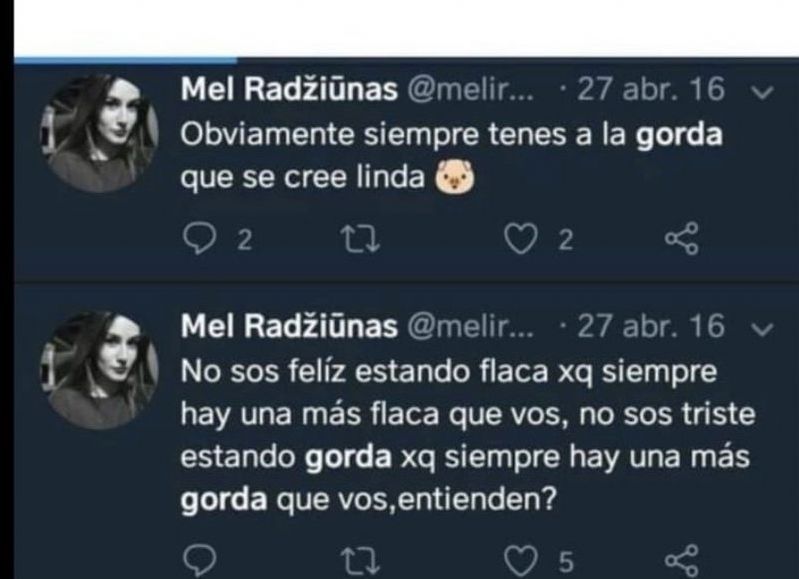Open the first tweet's profile picture
799x579 pixels.
99,134
